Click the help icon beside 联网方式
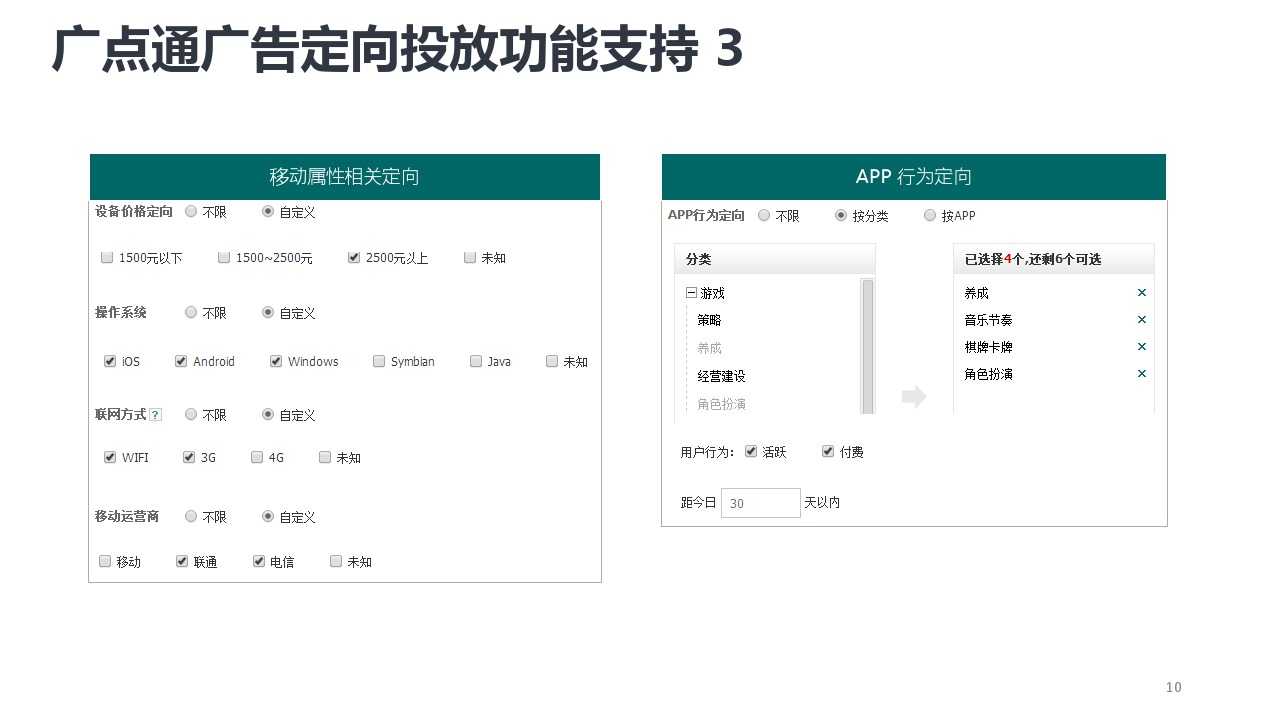Image resolution: width=1280 pixels, height=720 pixels. 155,415
